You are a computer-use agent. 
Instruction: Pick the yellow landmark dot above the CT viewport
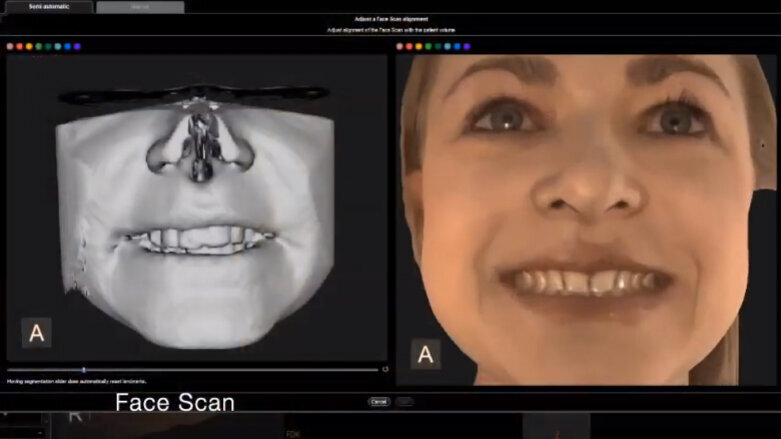click(29, 46)
